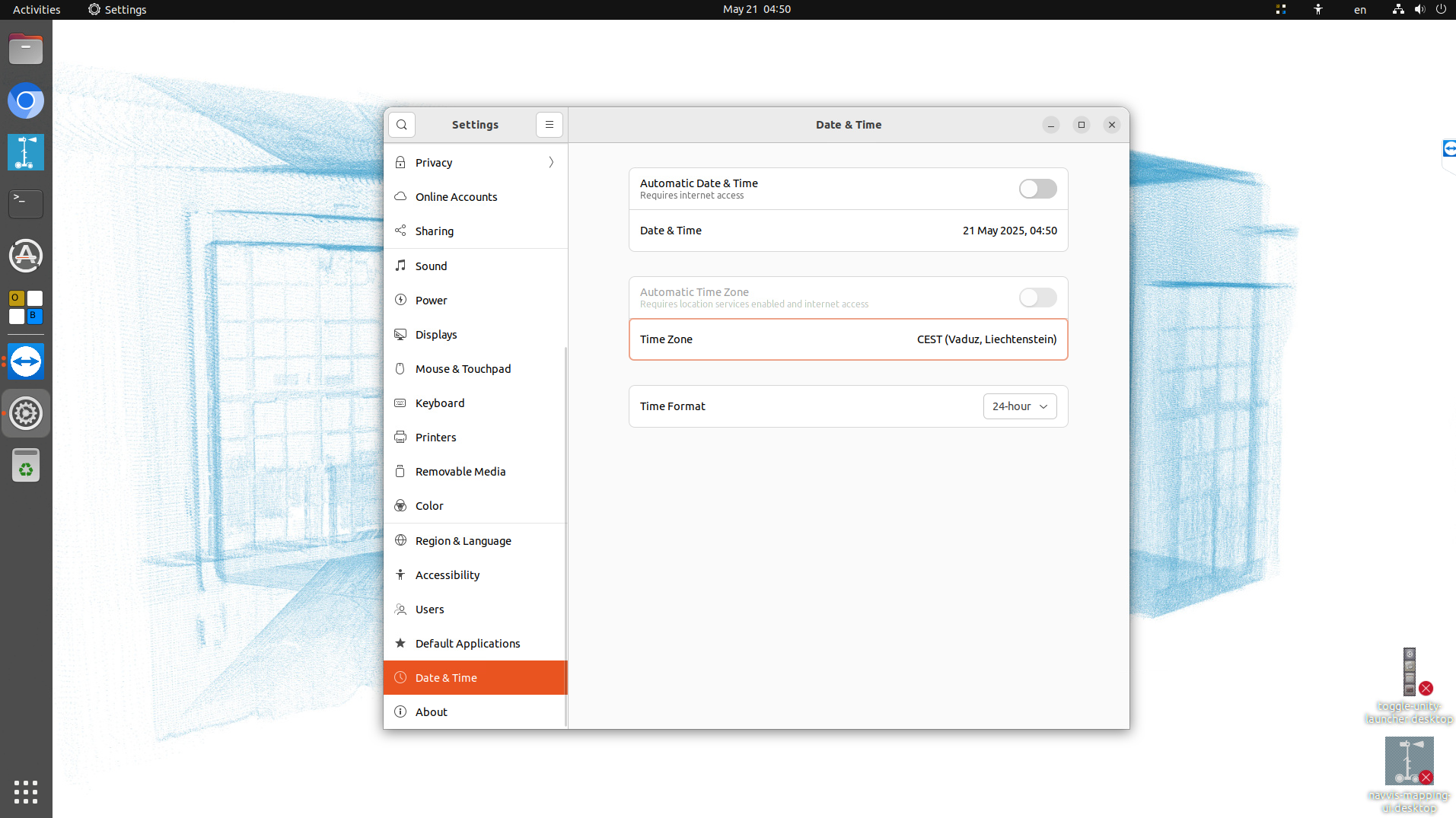1456x818 pixels.
Task: Open the en keyboard layout menu
Action: (x=1360, y=10)
